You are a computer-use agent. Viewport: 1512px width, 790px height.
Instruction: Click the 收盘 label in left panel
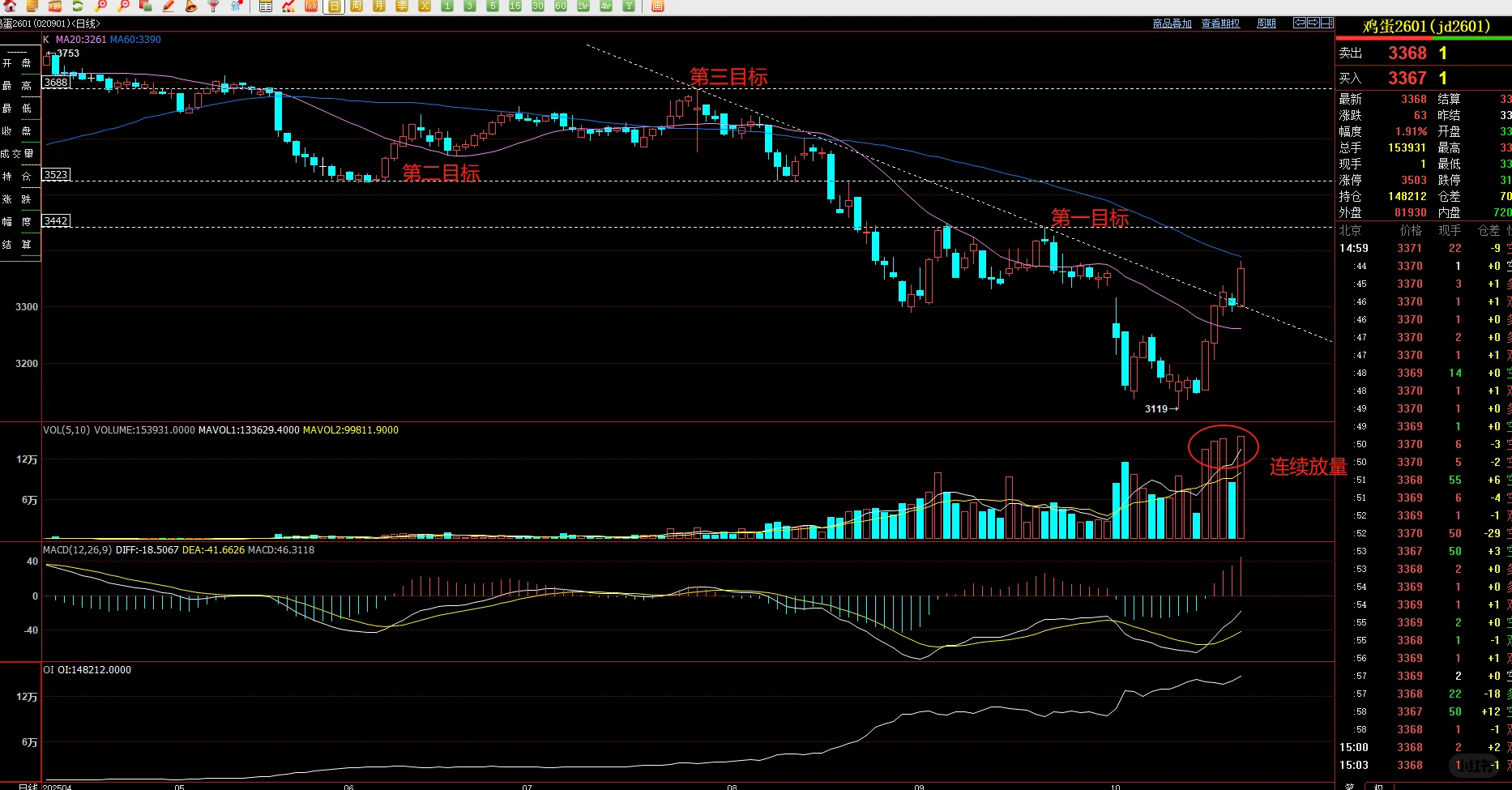[x=17, y=131]
